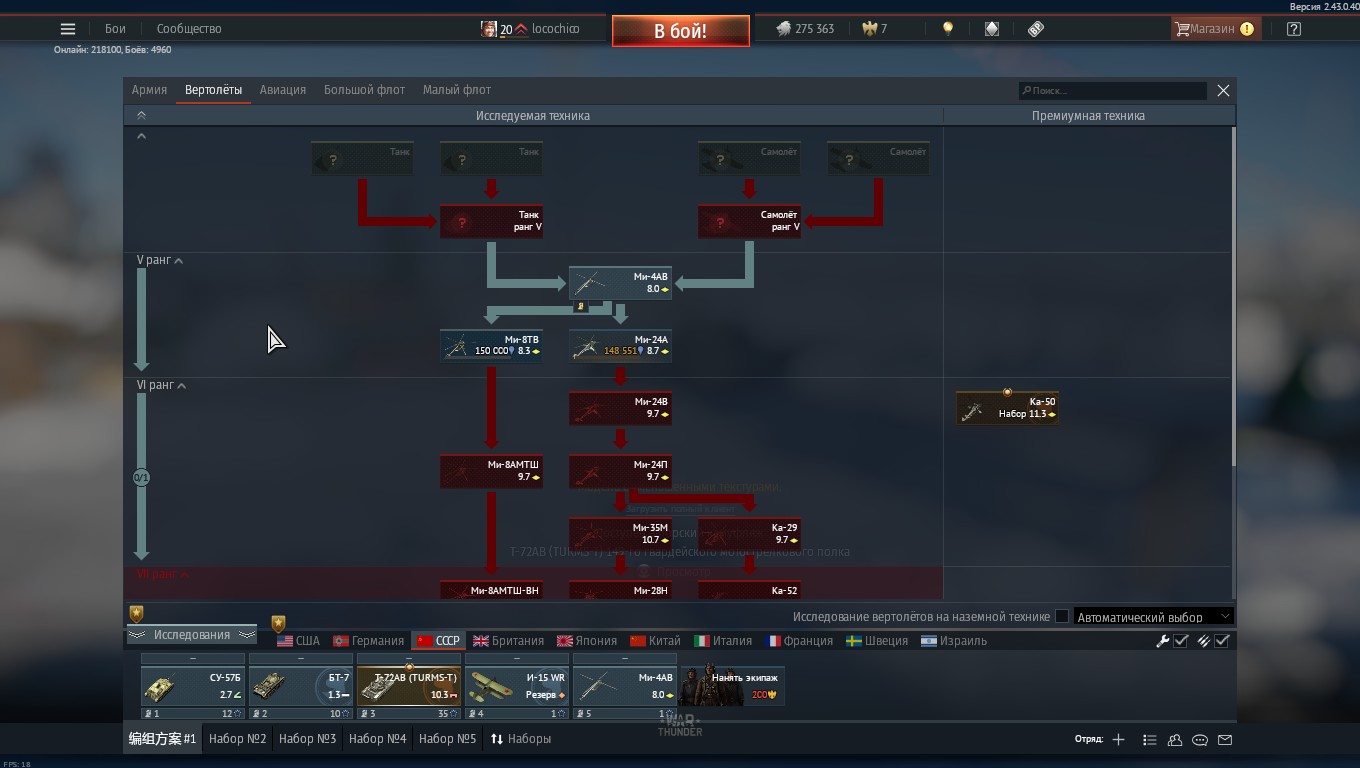
Task: Select the Набор №2 preset
Action: 237,739
